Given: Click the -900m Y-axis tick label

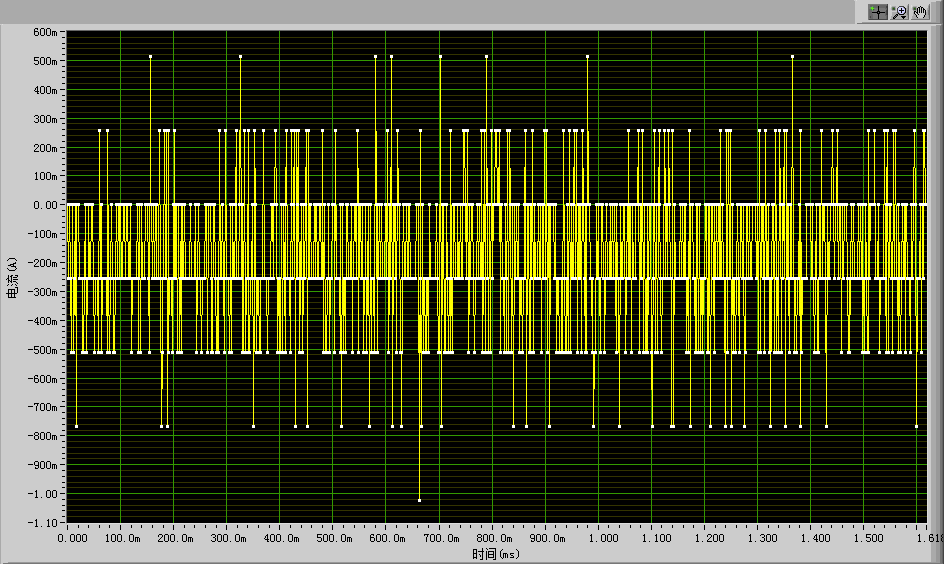Looking at the screenshot, I should click(x=42, y=465).
